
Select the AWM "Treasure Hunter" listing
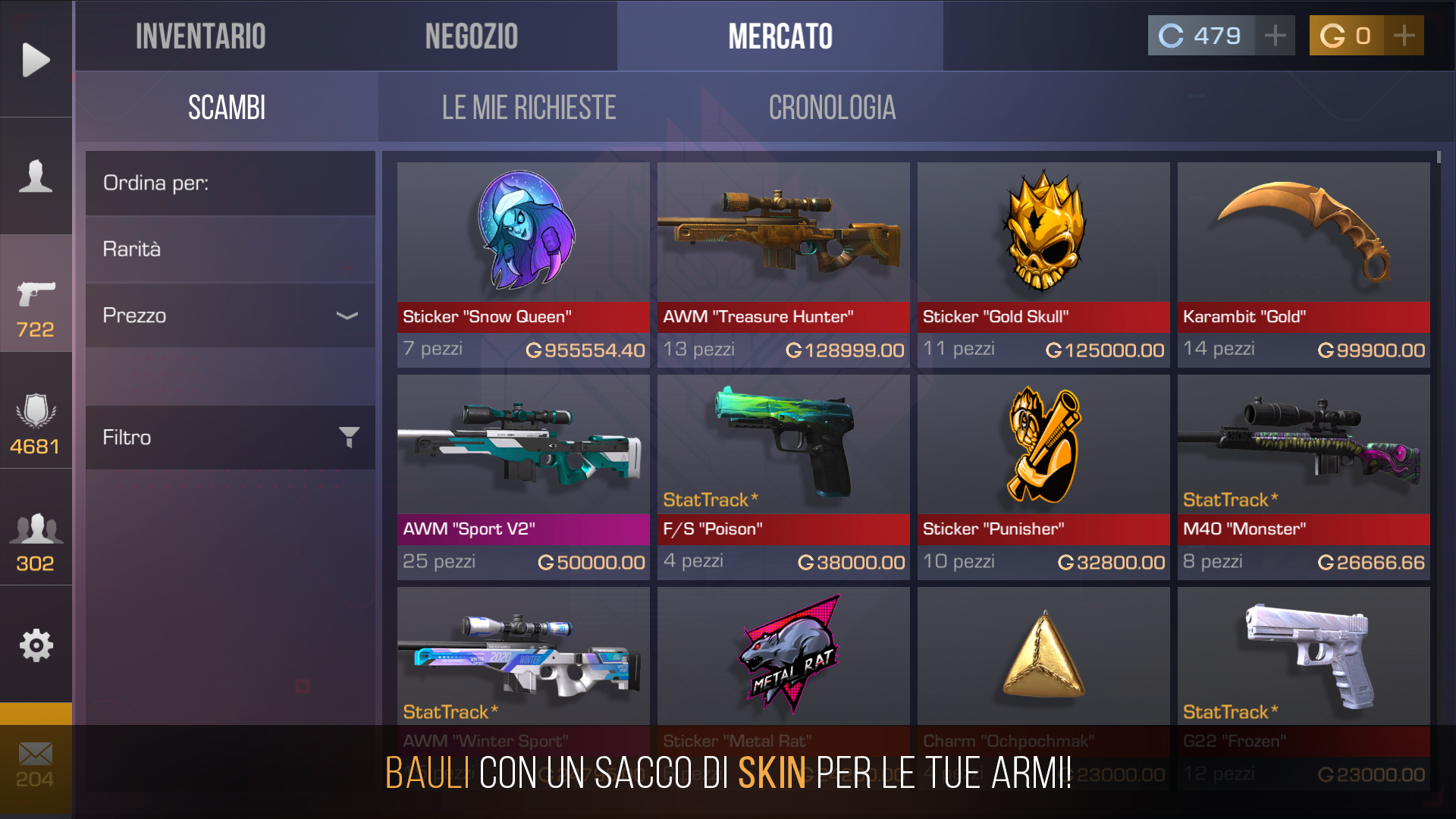point(783,265)
